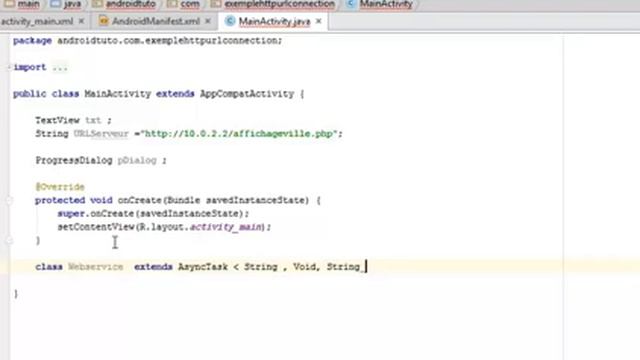This screenshot has height=360, width=640.
Task: Collapse the onCreate method fold marker
Action: pyautogui.click(x=9, y=200)
